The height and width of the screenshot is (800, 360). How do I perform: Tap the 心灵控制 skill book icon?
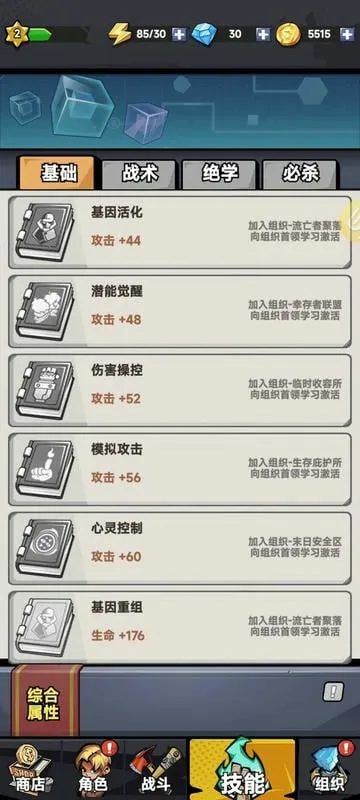44,548
